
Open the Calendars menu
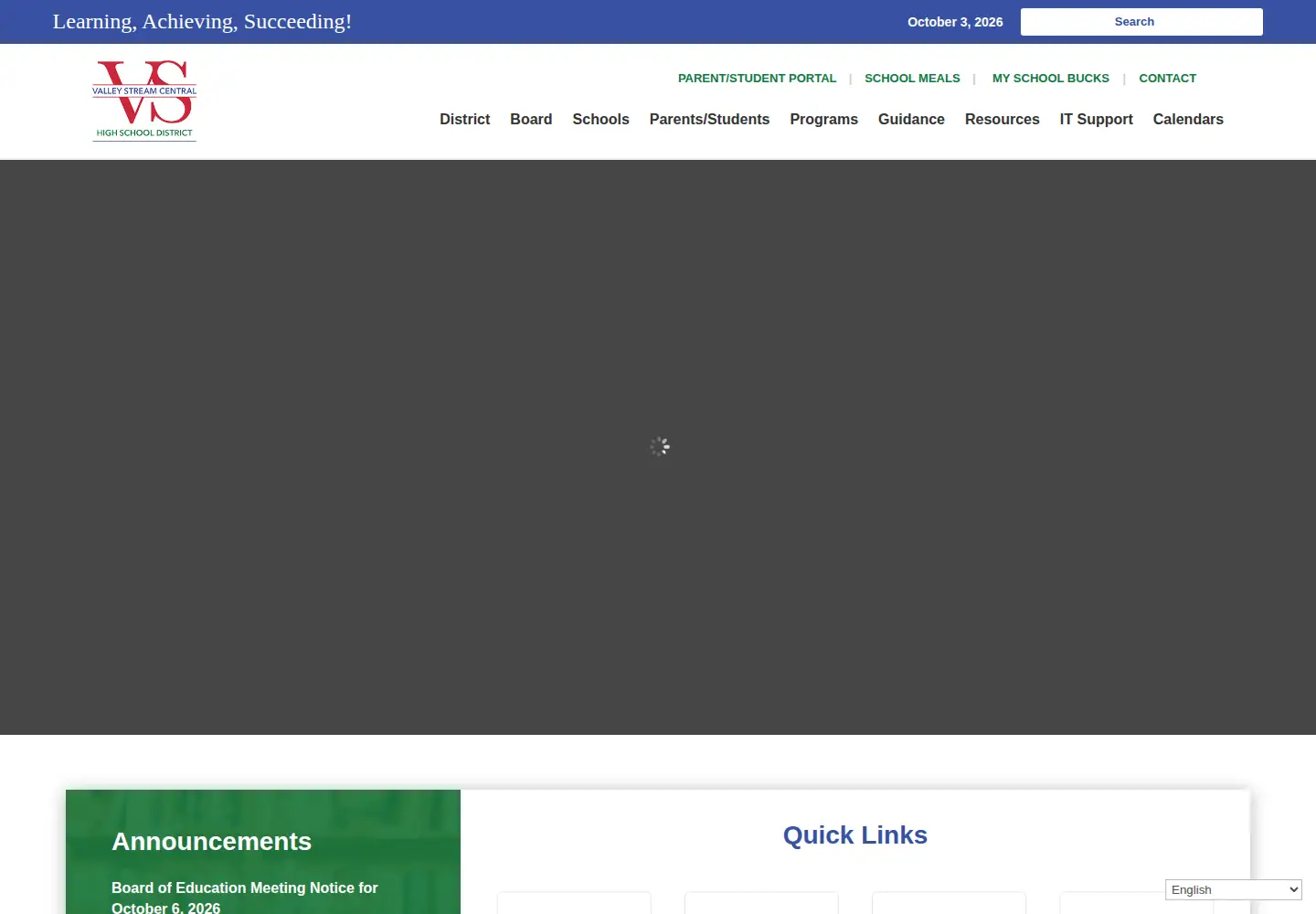pos(1188,119)
